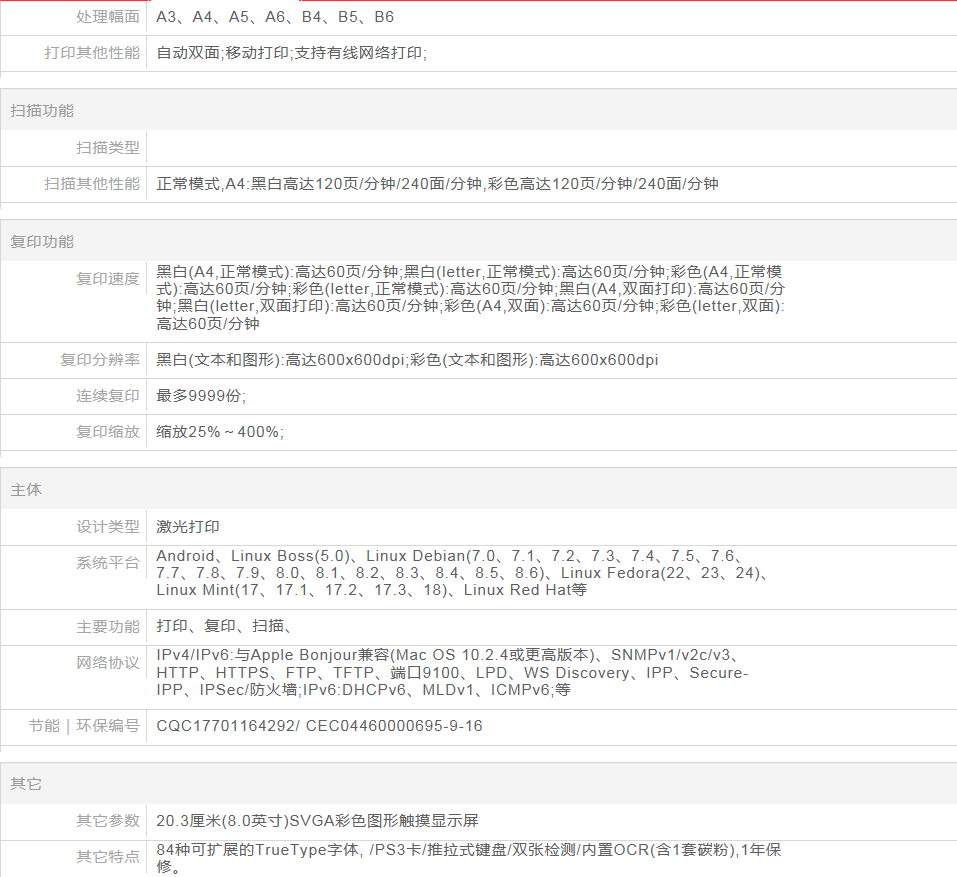Click the 打印其他性能 row label
The height and width of the screenshot is (877, 957).
point(92,53)
